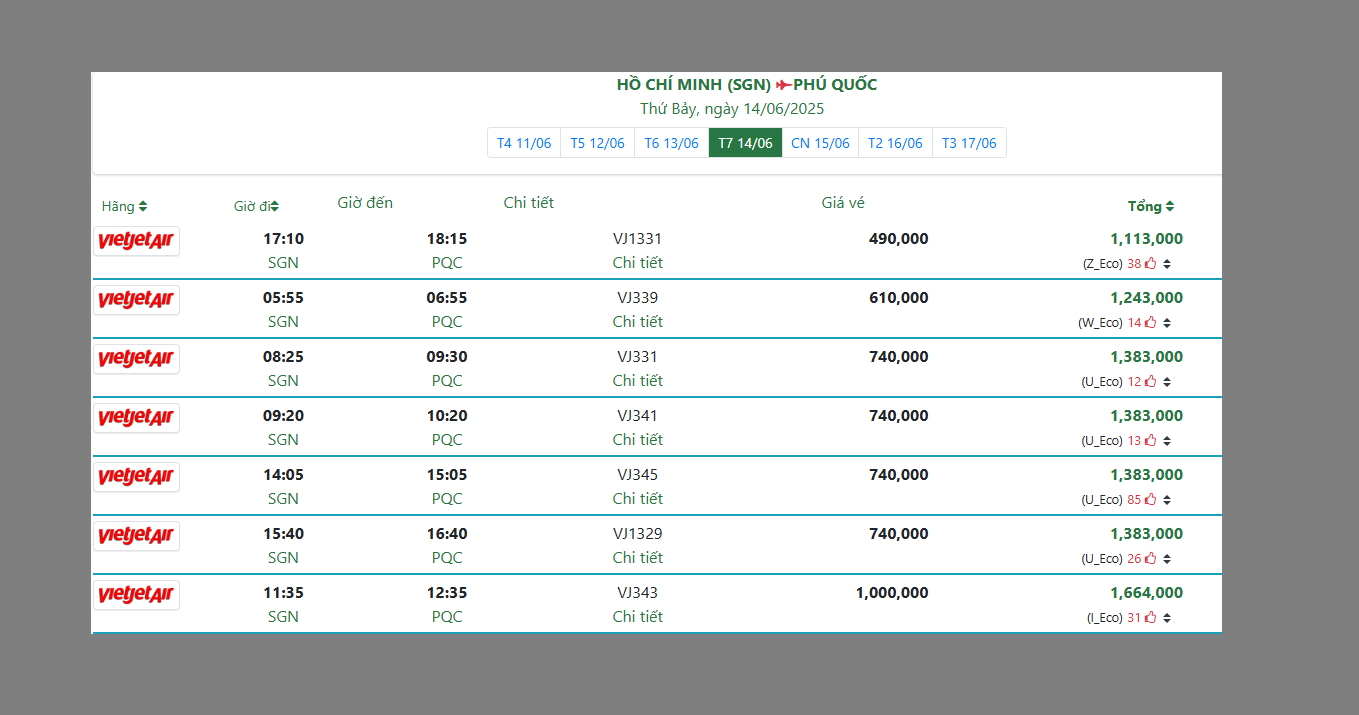Expand fare options for the 1,113,000 Z_Eco fare
Image resolution: width=1359 pixels, height=715 pixels.
pos(1167,264)
